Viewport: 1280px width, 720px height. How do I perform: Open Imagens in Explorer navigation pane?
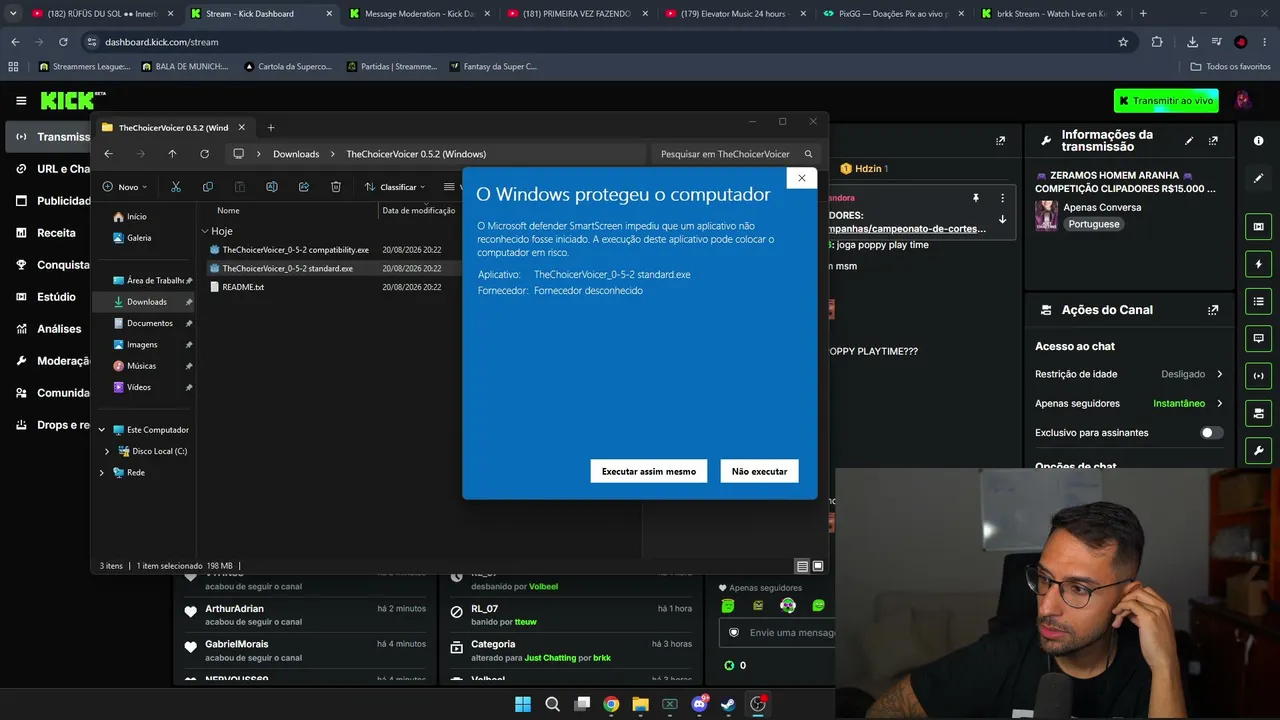(x=142, y=344)
